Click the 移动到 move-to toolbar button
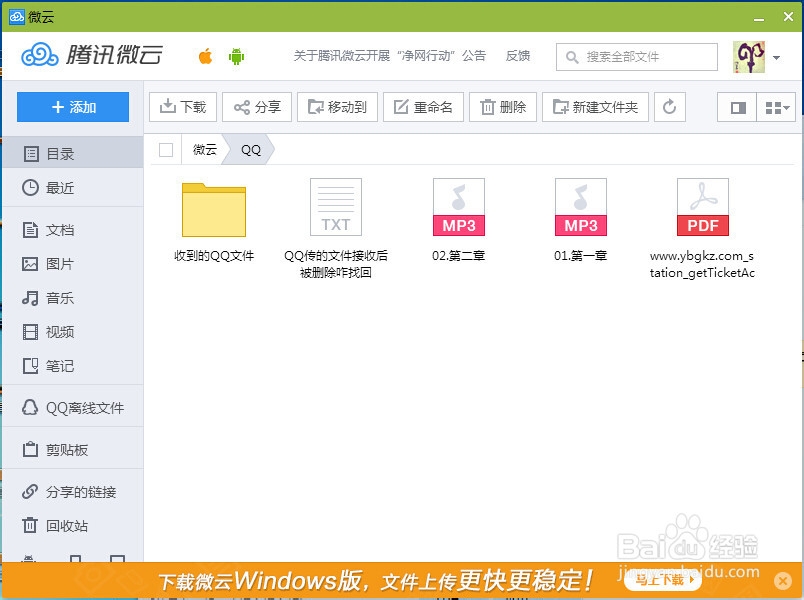 click(x=337, y=107)
